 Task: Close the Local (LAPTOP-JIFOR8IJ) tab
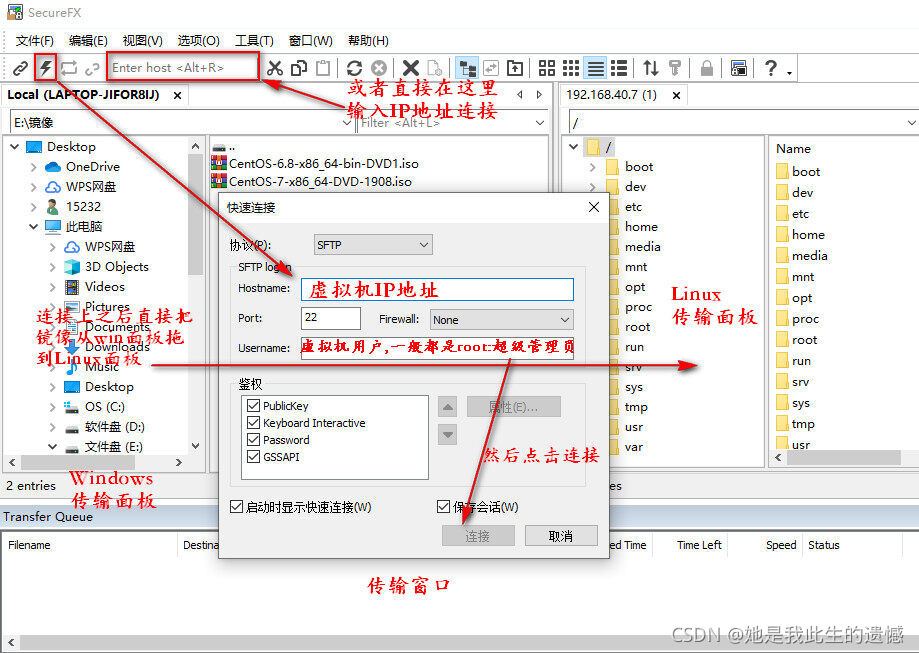178,95
